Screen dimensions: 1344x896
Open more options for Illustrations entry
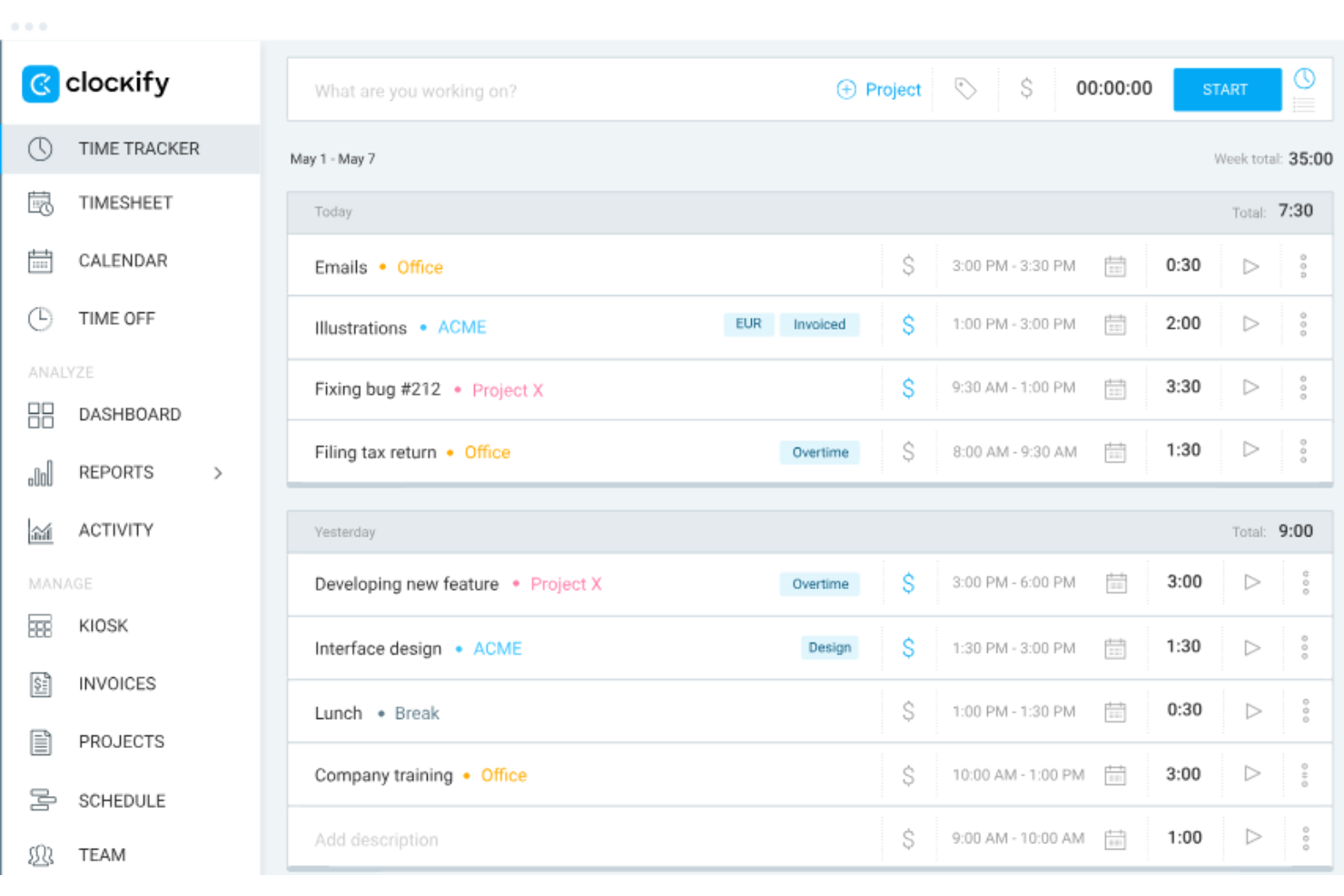tap(1303, 324)
